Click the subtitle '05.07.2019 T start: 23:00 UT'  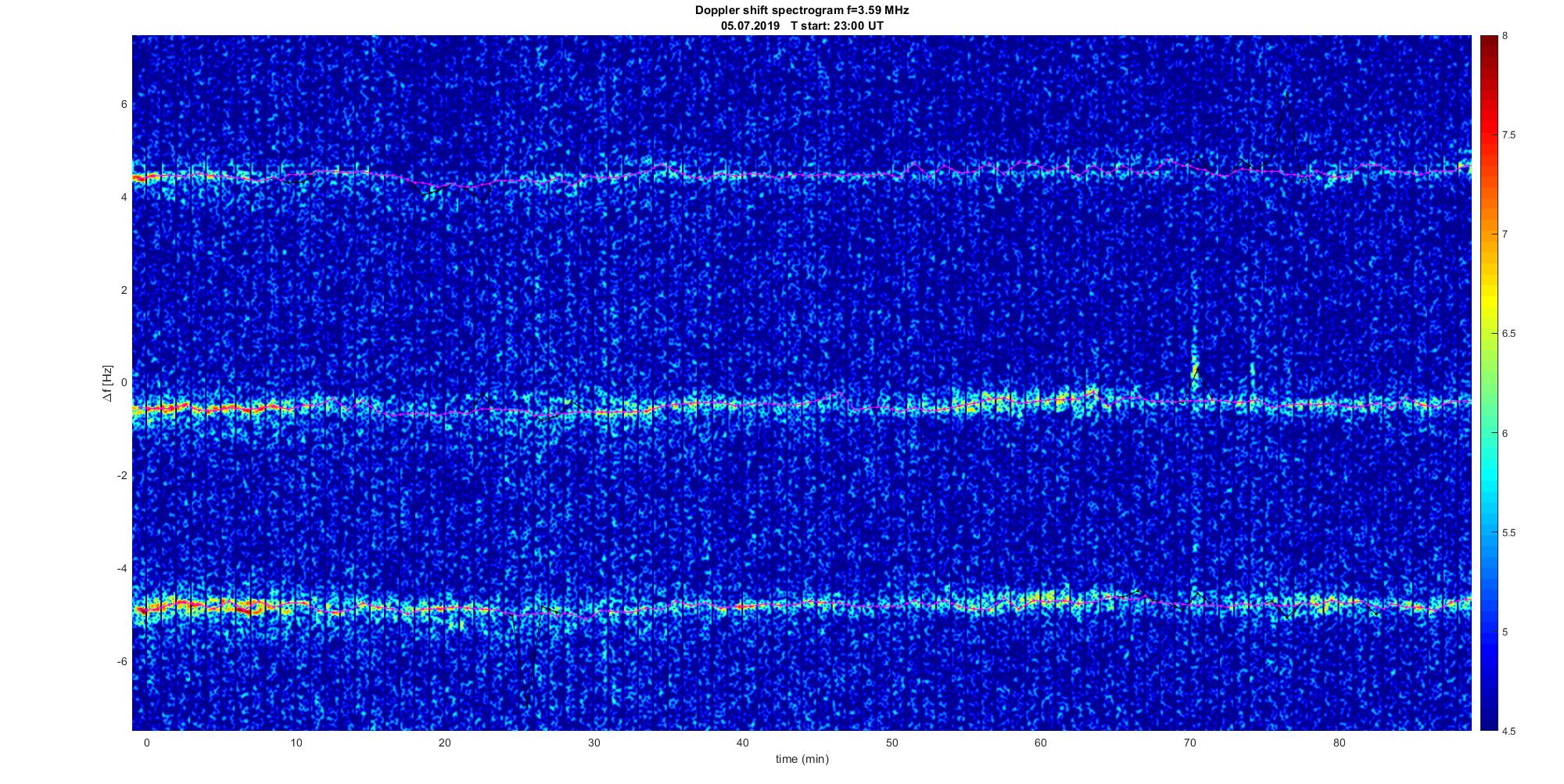[802, 26]
